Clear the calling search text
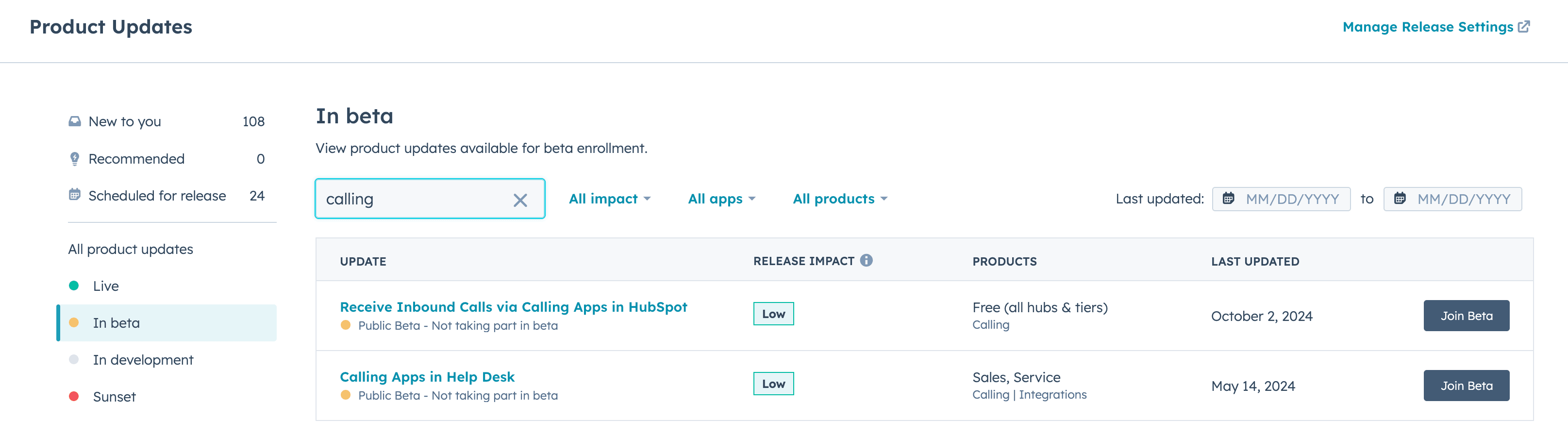Viewport: 1568px width, 437px height. [520, 200]
